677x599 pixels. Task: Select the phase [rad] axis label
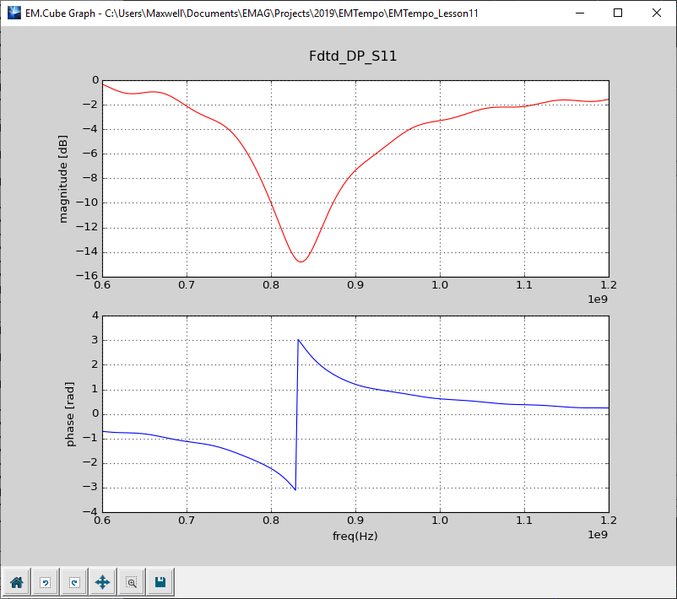tap(72, 414)
